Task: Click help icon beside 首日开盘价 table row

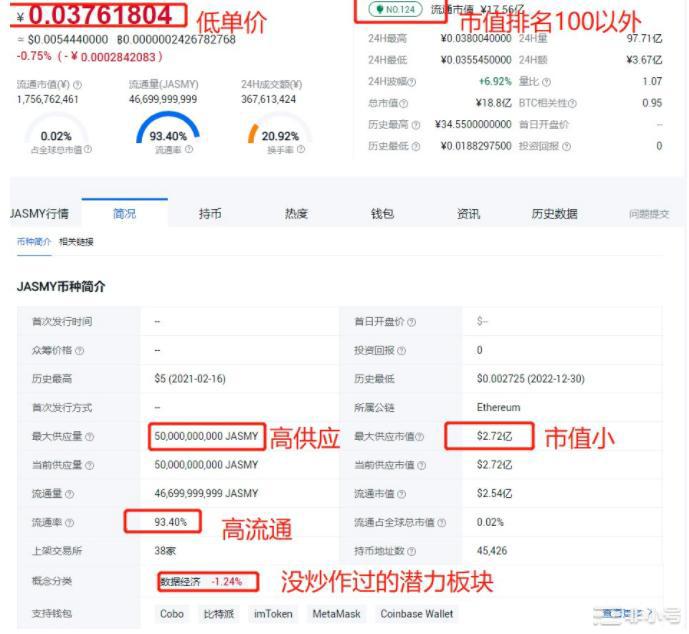Action: 411,322
